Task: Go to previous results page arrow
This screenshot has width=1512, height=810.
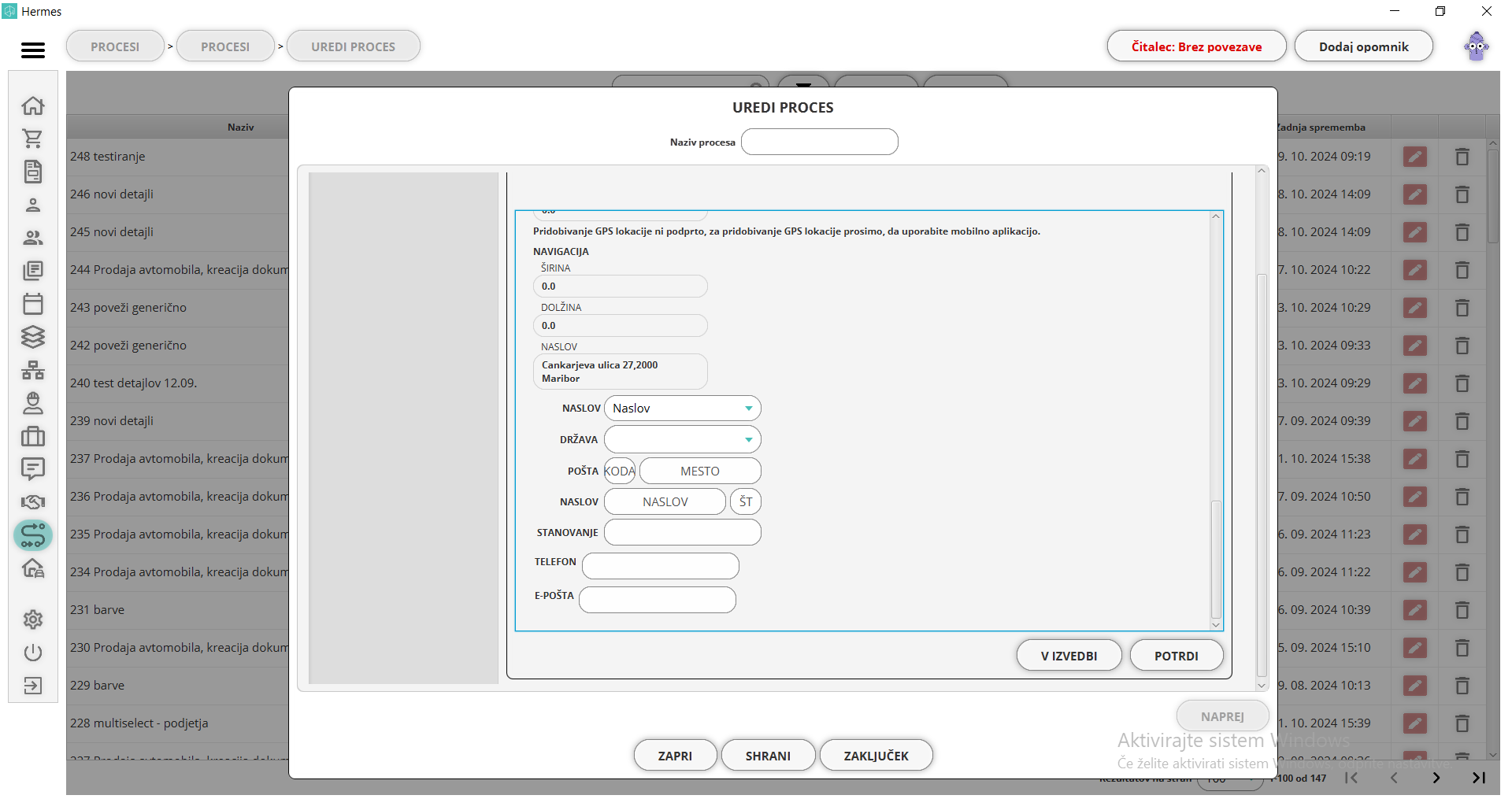Action: coord(1394,778)
